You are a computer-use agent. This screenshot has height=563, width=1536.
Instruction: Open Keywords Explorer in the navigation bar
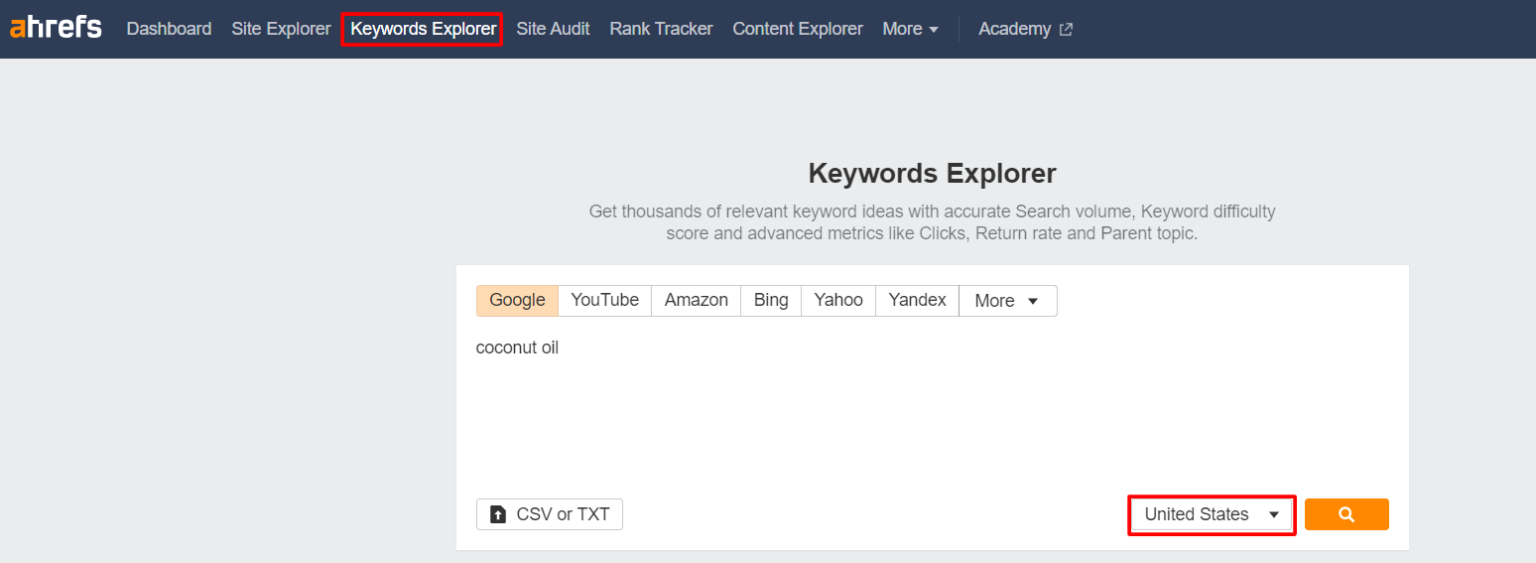(422, 29)
